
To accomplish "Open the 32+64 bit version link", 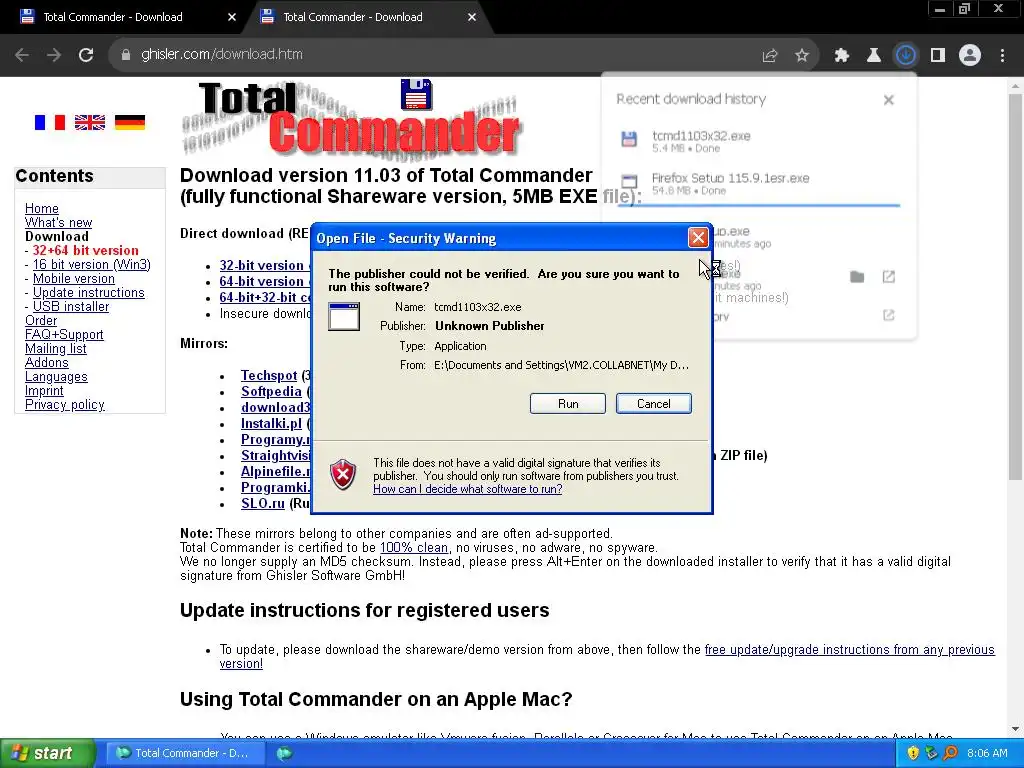I will click(x=86, y=251).
